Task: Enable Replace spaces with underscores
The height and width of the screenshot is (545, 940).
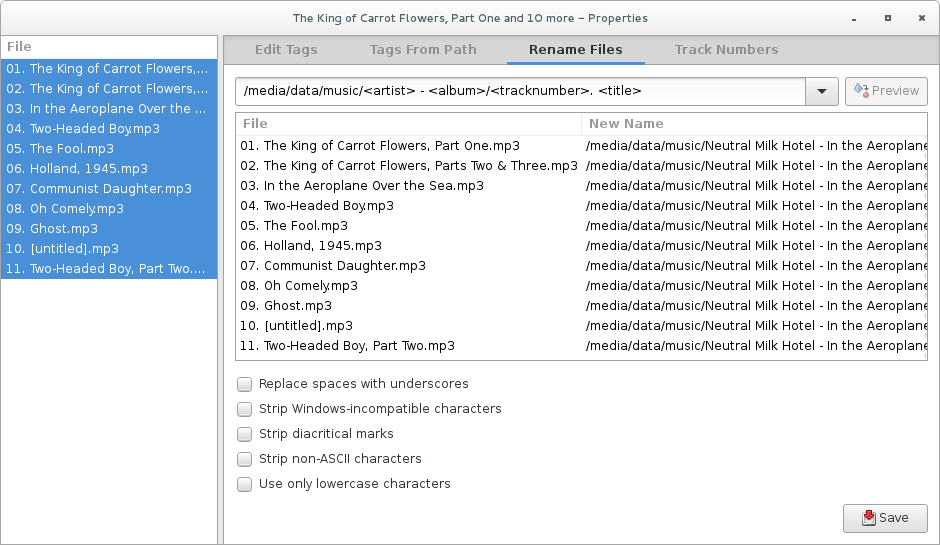Action: pos(244,384)
